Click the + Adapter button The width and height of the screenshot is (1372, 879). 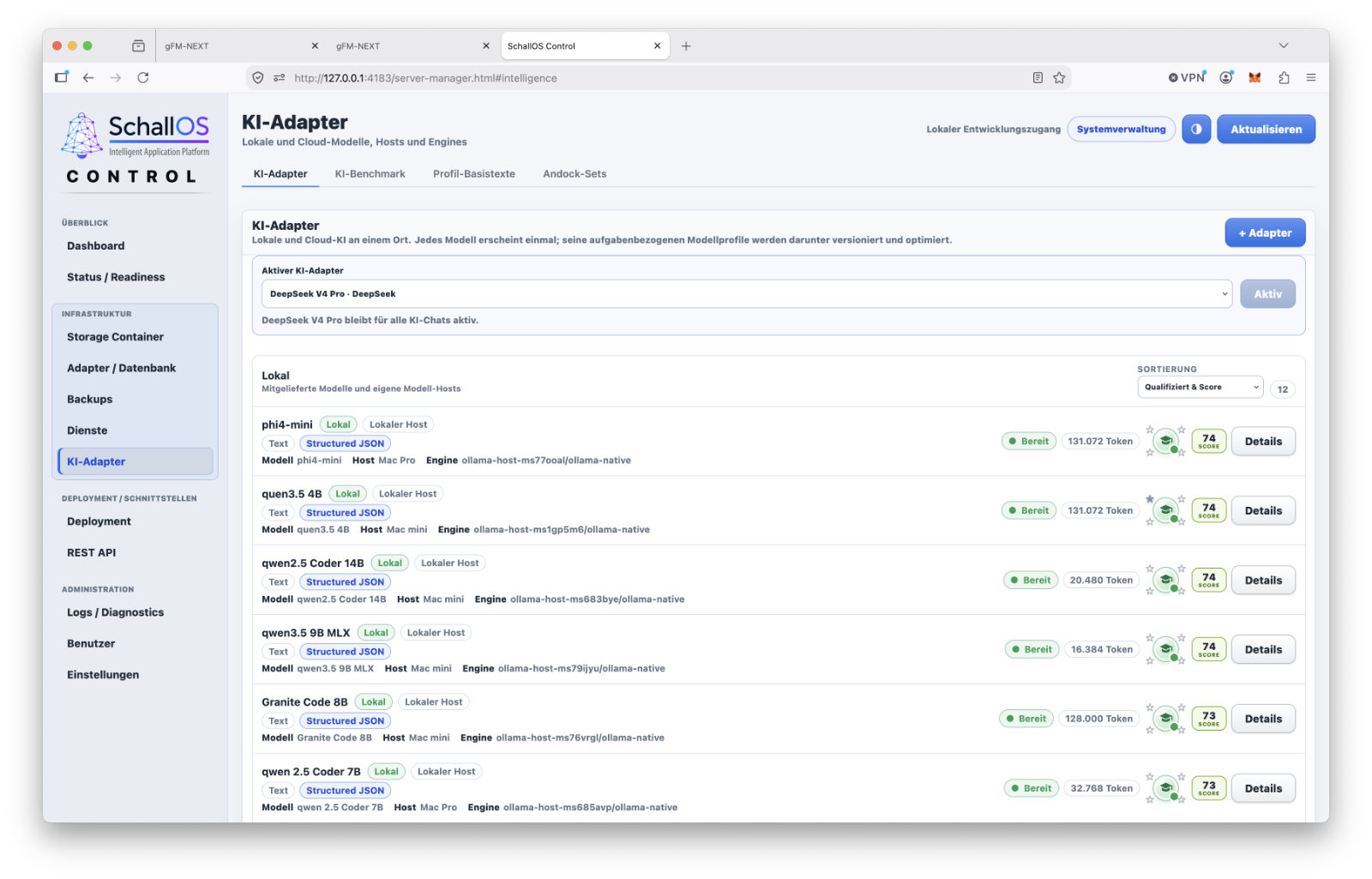coord(1265,233)
